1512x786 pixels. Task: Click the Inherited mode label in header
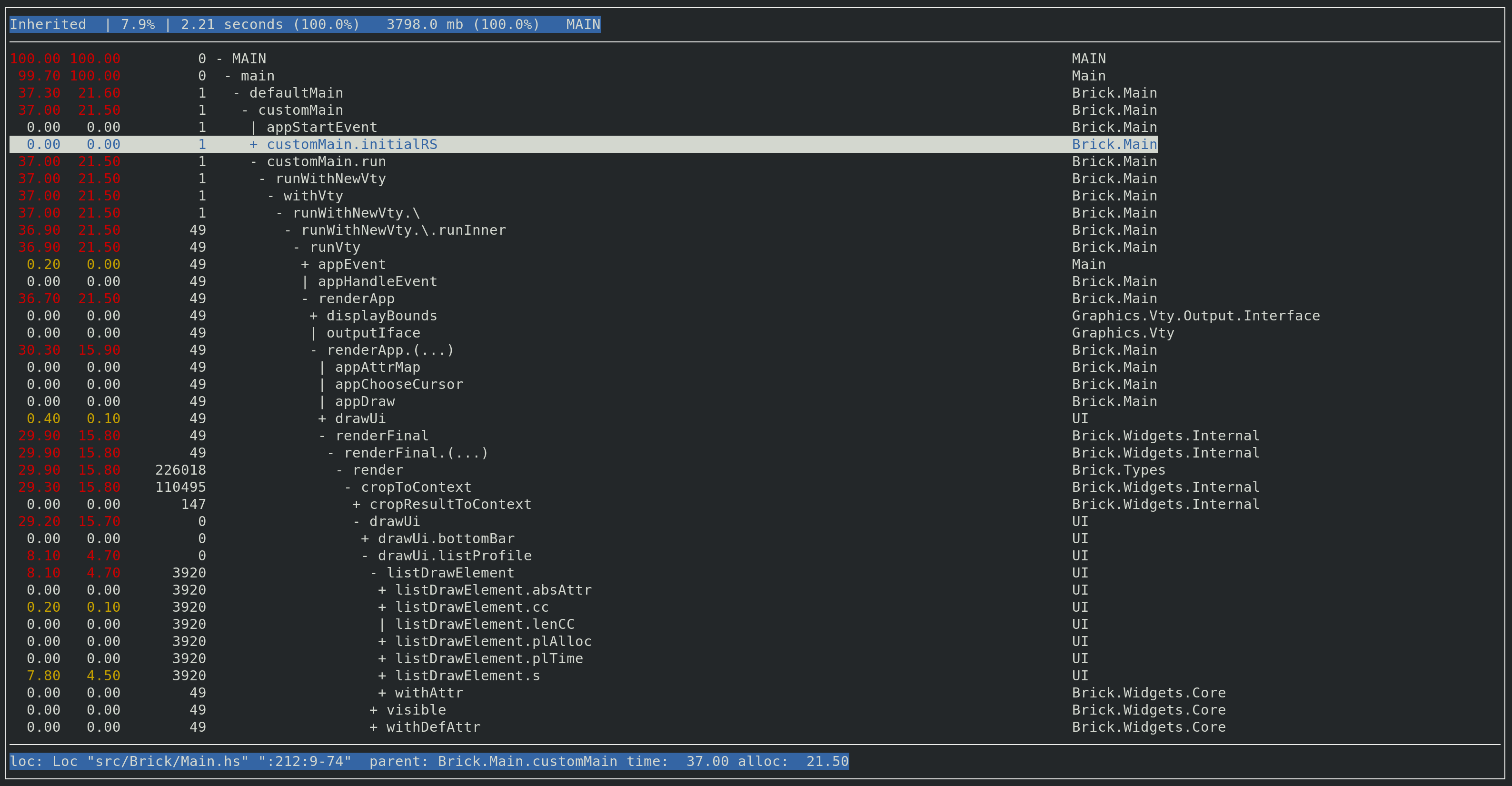48,25
